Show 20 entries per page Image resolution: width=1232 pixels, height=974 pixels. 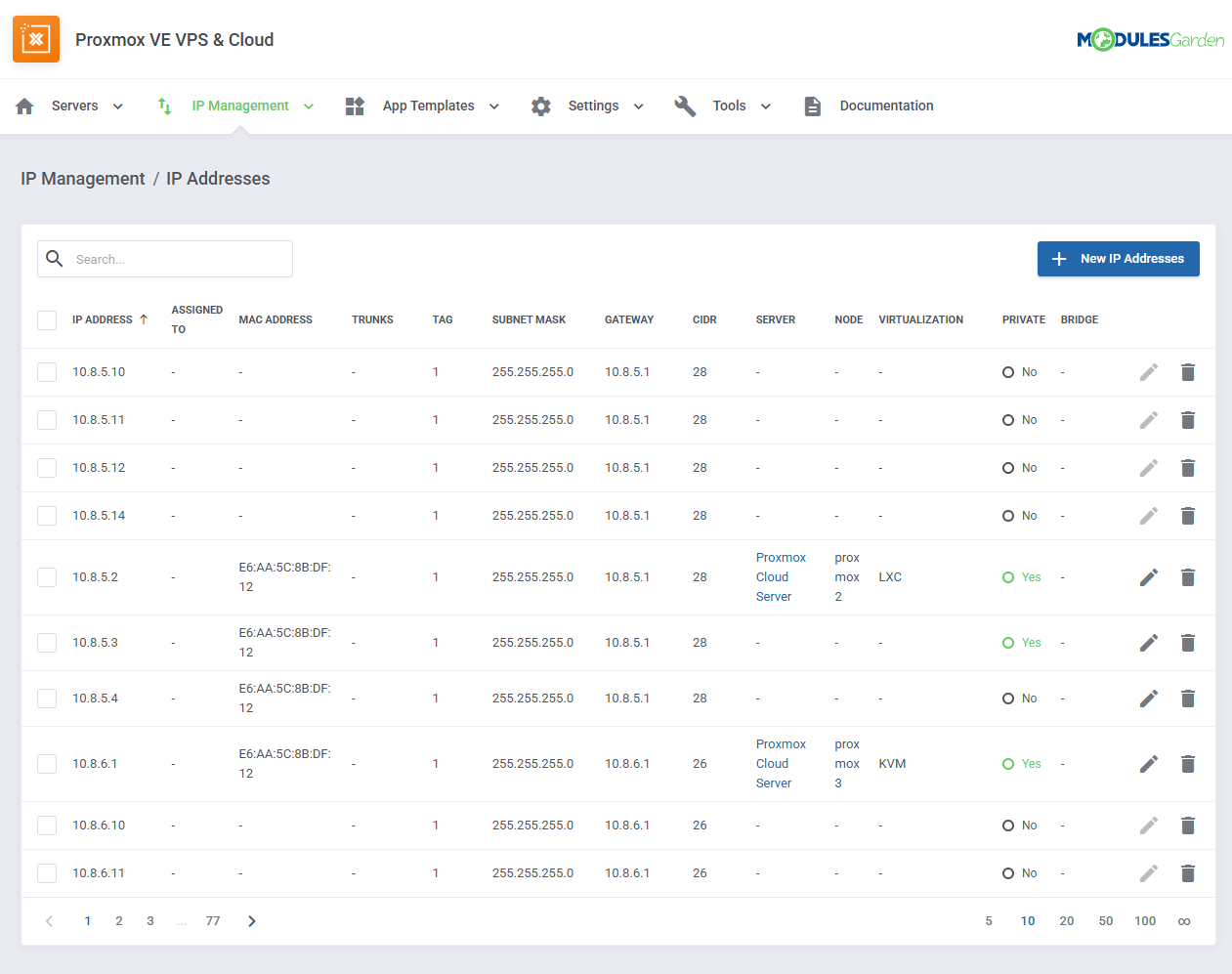(x=1067, y=921)
